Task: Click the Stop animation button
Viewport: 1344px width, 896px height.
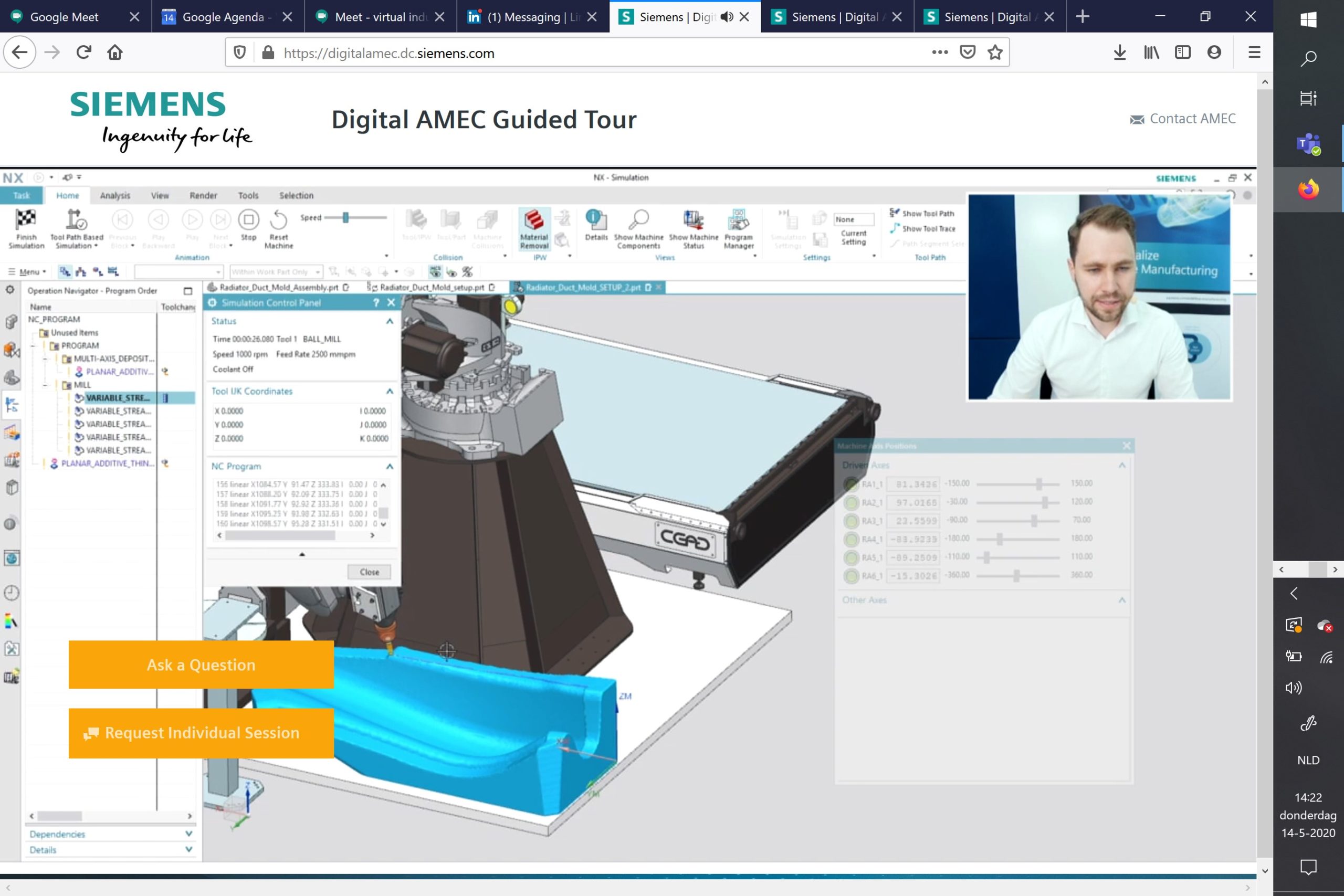Action: tap(248, 220)
